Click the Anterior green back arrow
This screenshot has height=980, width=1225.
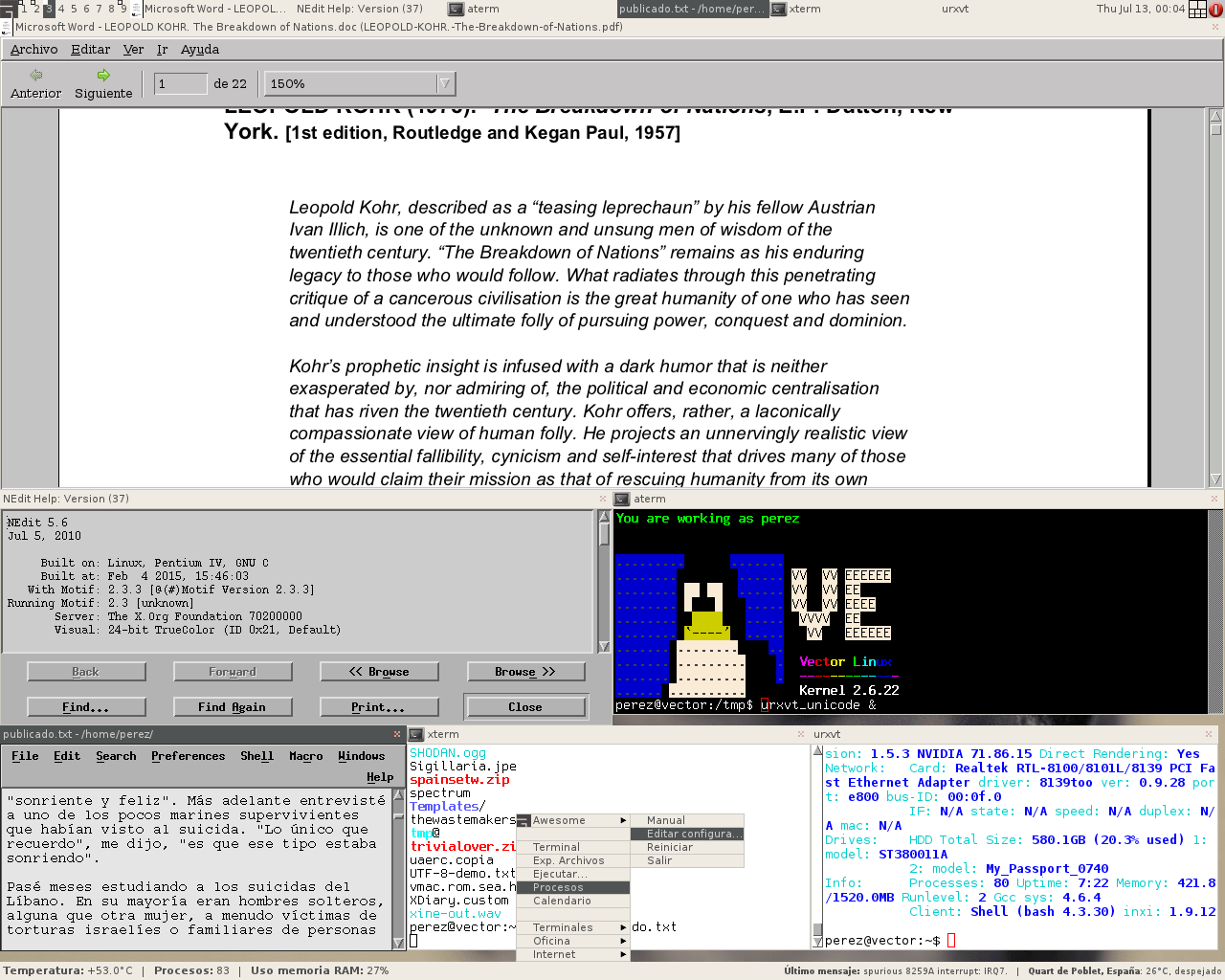36,75
